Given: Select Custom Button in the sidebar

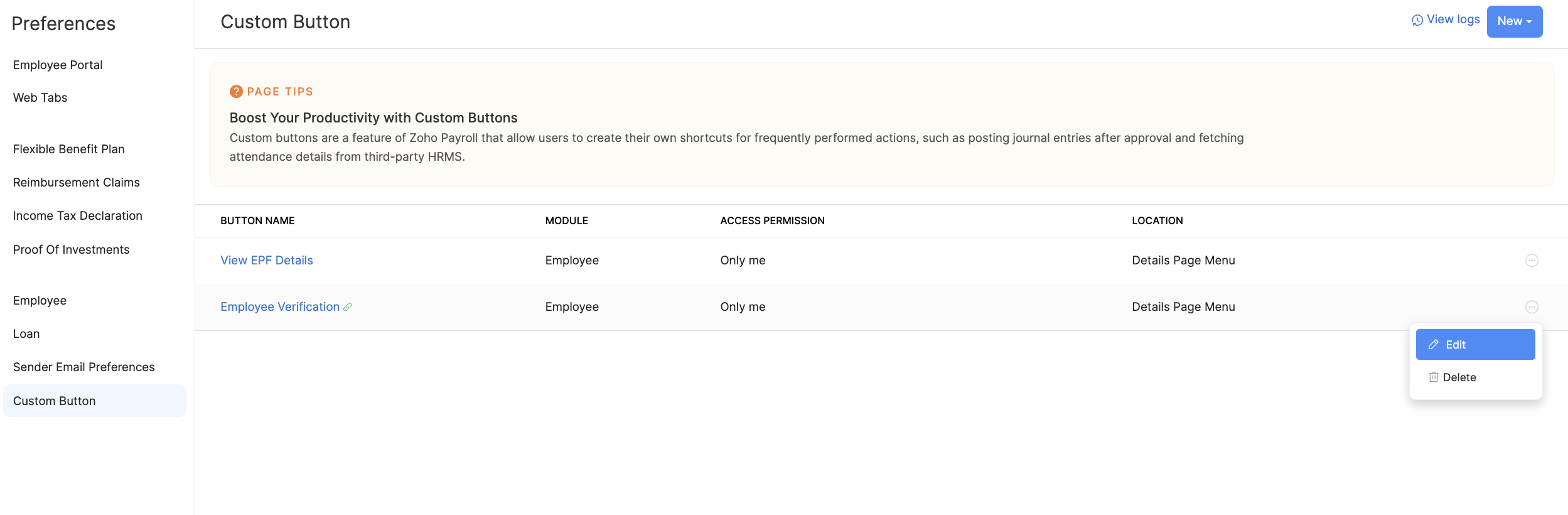Looking at the screenshot, I should click(55, 401).
